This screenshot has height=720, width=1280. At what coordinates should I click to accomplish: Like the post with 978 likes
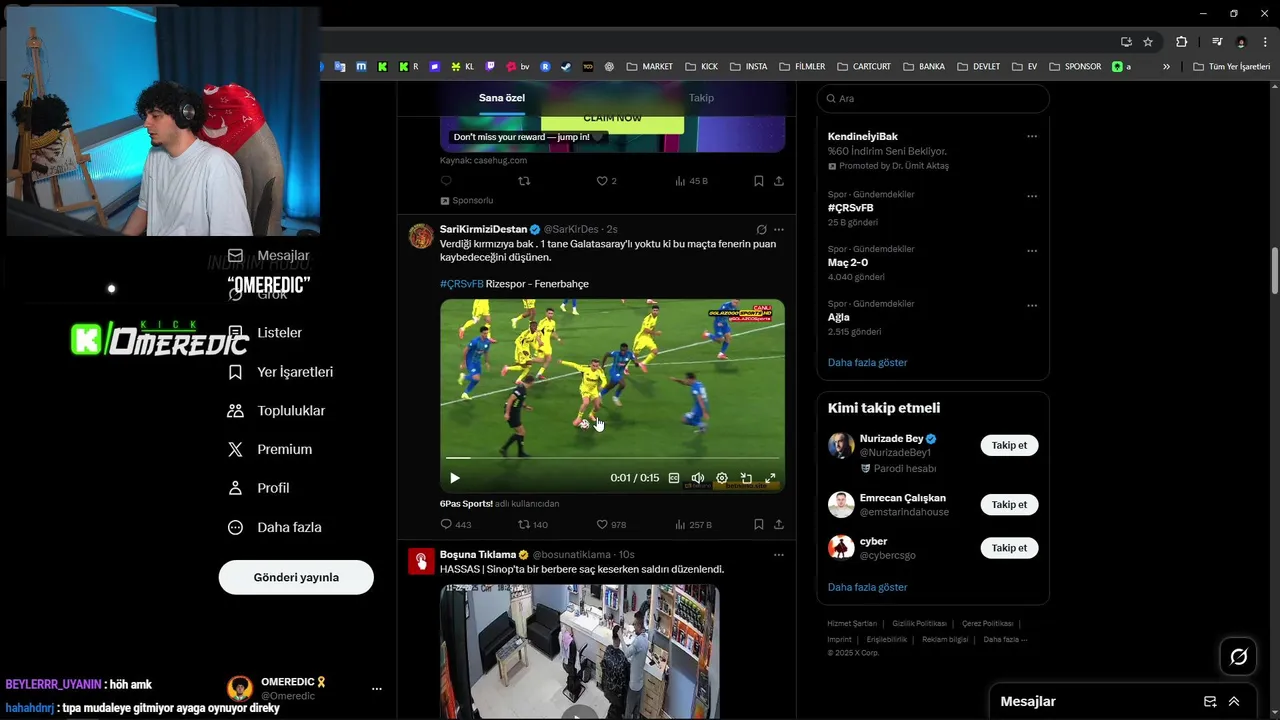pos(611,524)
